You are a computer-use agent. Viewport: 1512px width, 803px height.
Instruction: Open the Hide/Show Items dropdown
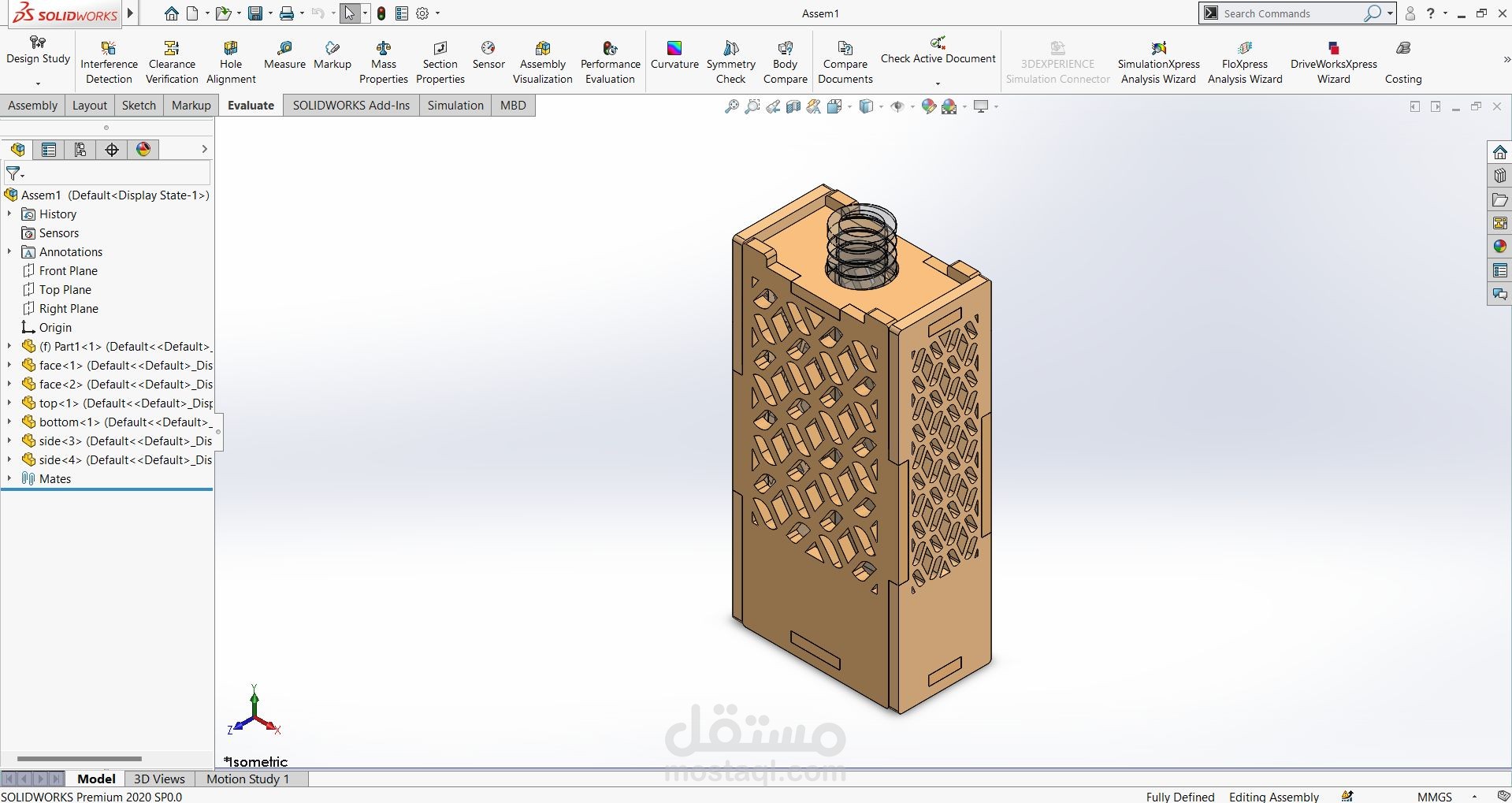pos(912,106)
